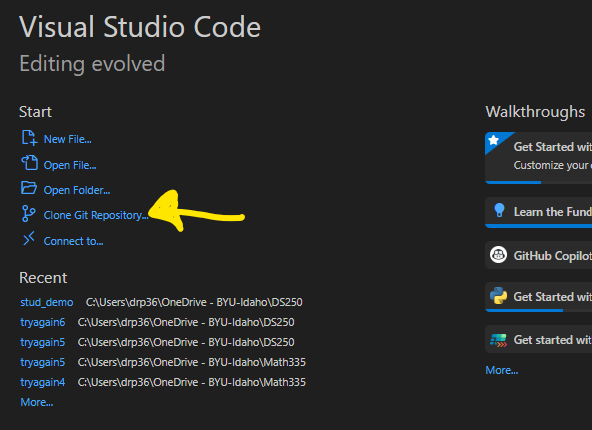This screenshot has width=592, height=430.
Task: Click the lightbulb icon for Learn the Fundamentals
Action: (x=499, y=210)
